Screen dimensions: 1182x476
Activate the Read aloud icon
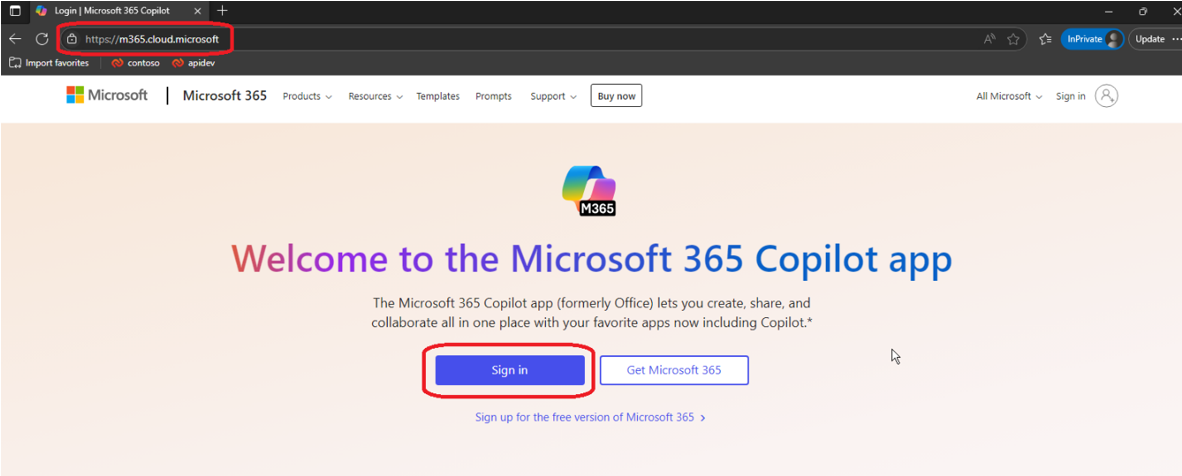point(990,39)
